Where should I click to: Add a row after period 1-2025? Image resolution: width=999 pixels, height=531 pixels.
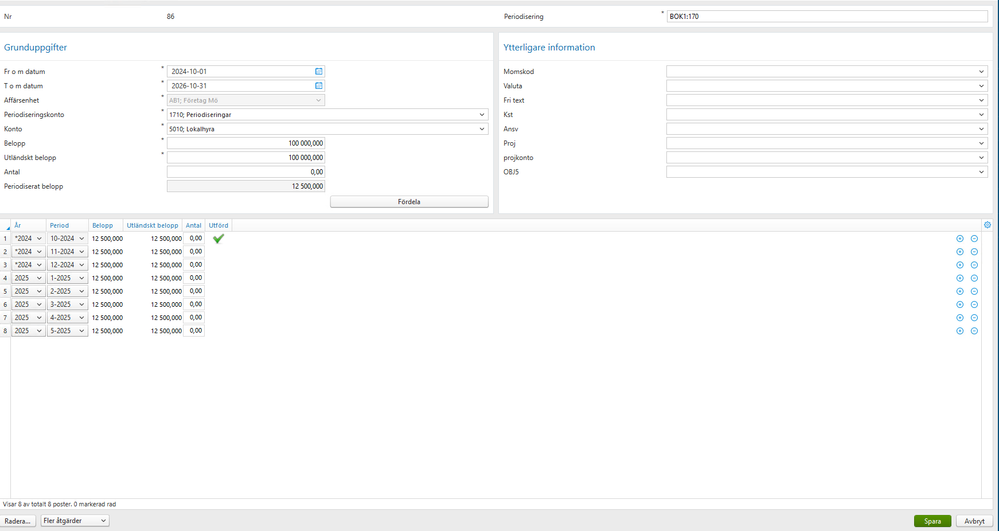[x=960, y=278]
